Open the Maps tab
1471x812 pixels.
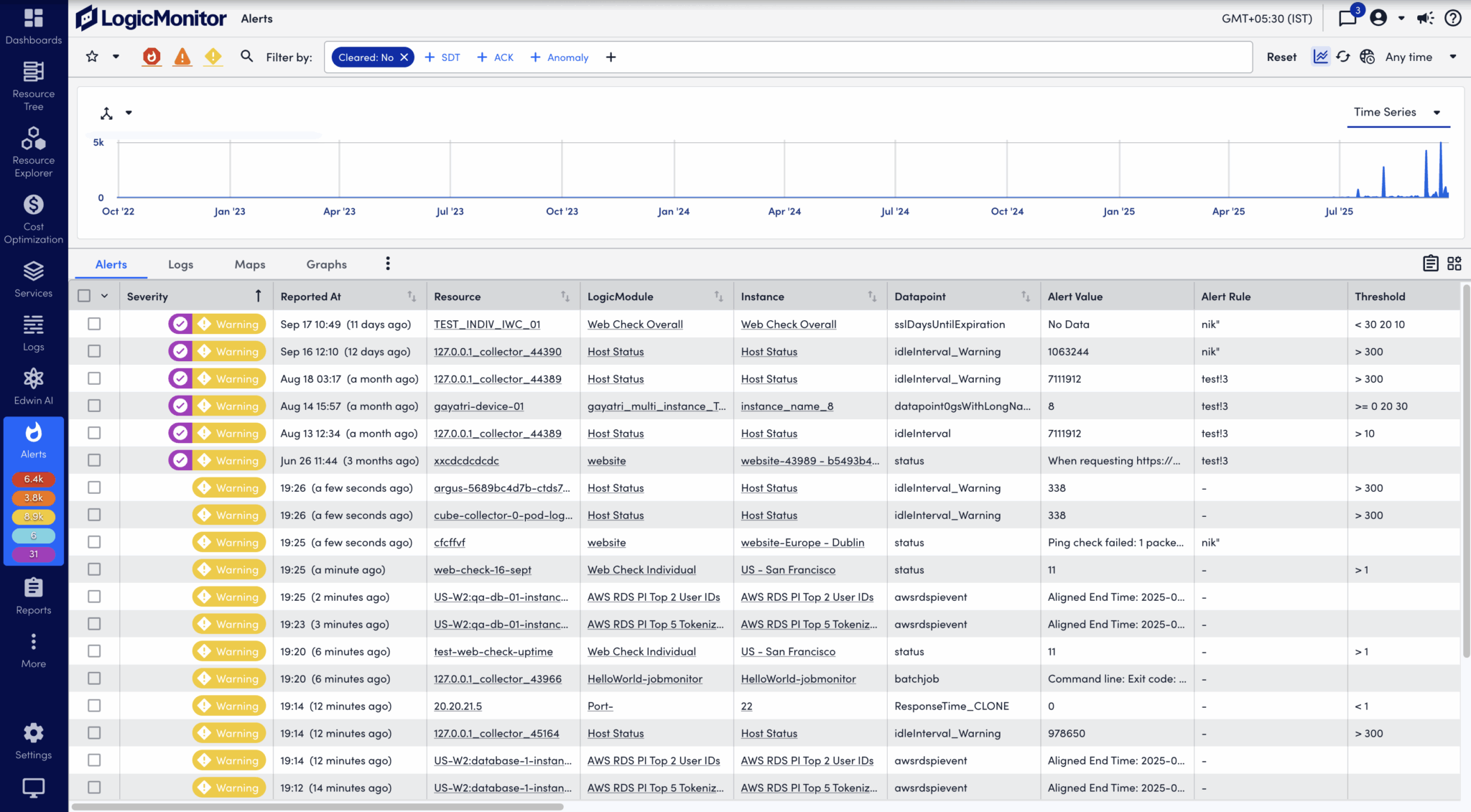pyautogui.click(x=249, y=263)
